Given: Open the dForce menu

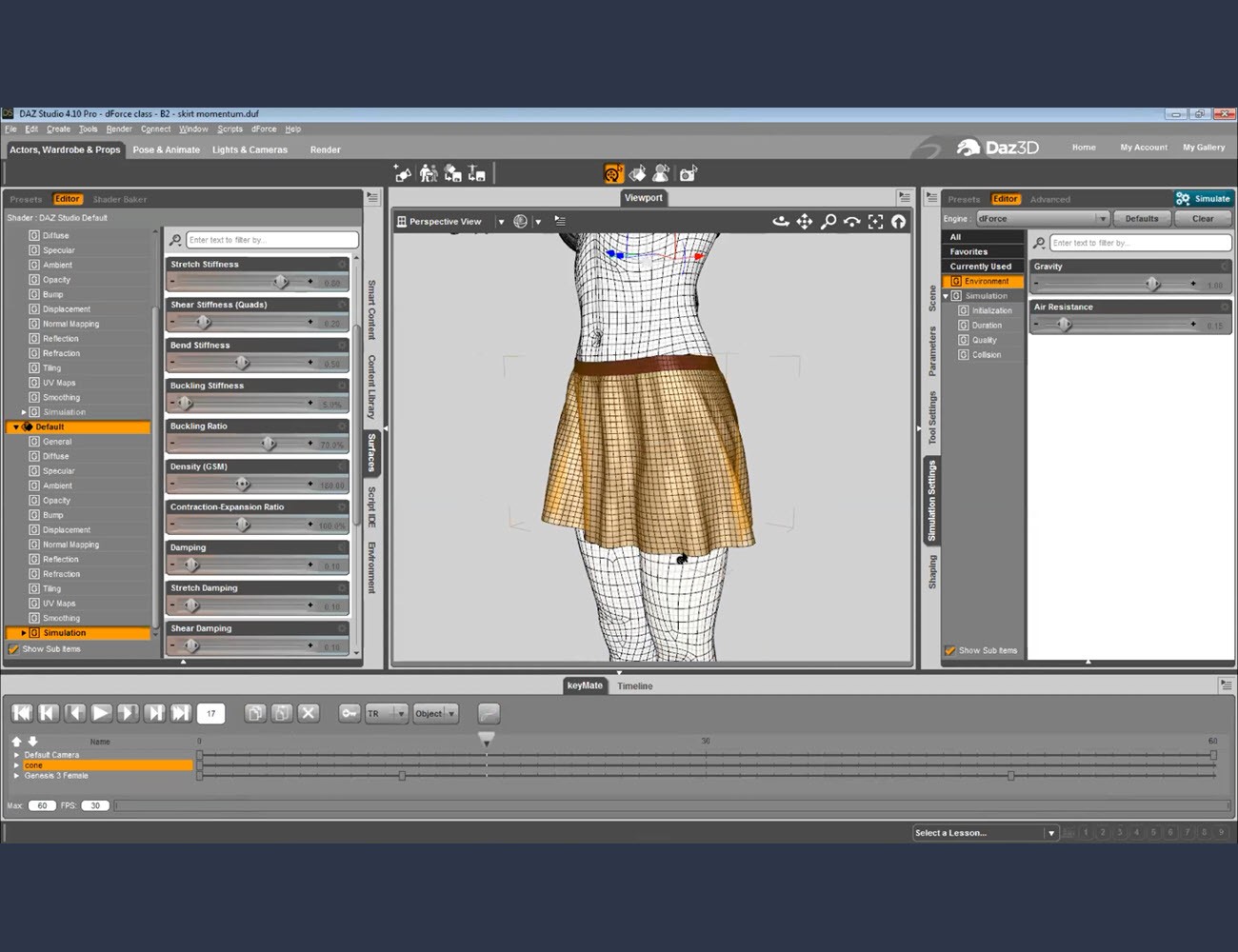Looking at the screenshot, I should [x=264, y=129].
